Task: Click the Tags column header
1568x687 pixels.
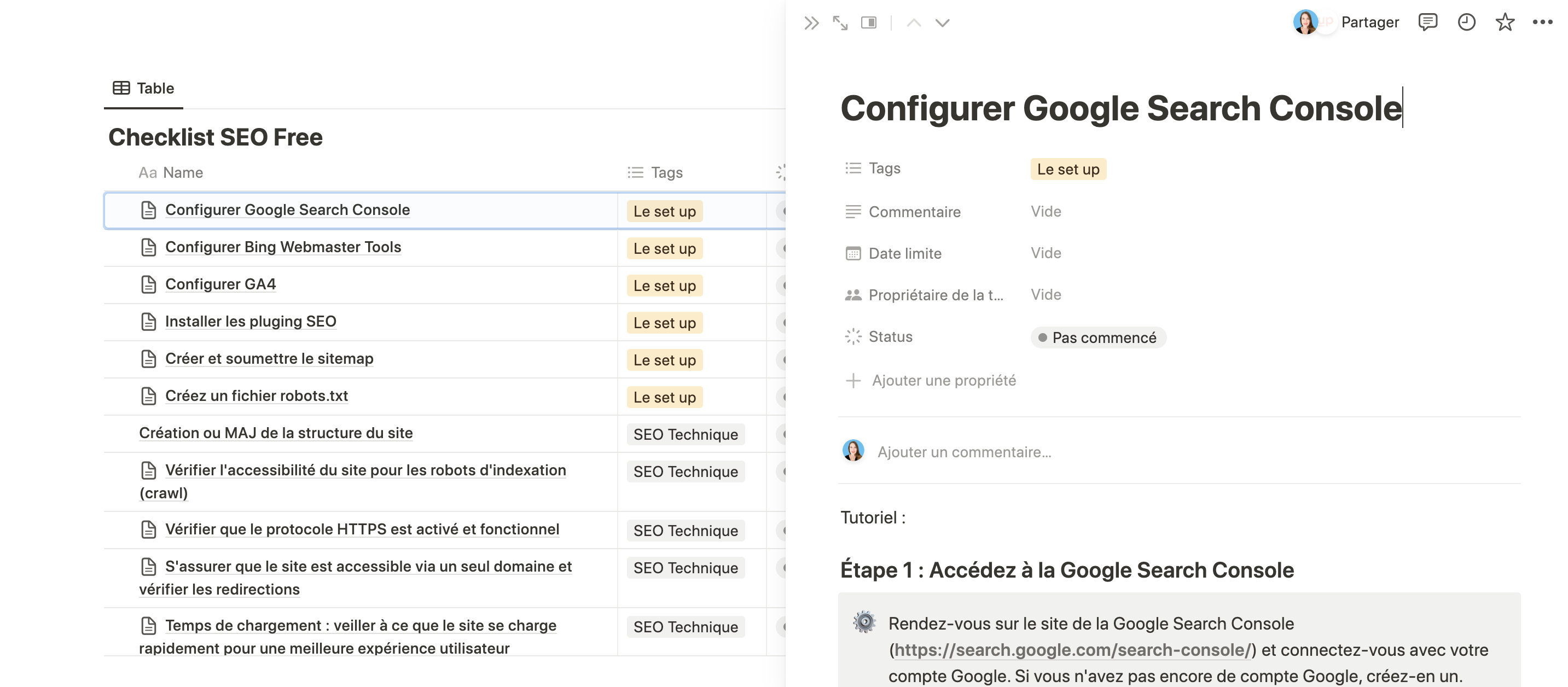Action: pyautogui.click(x=655, y=173)
